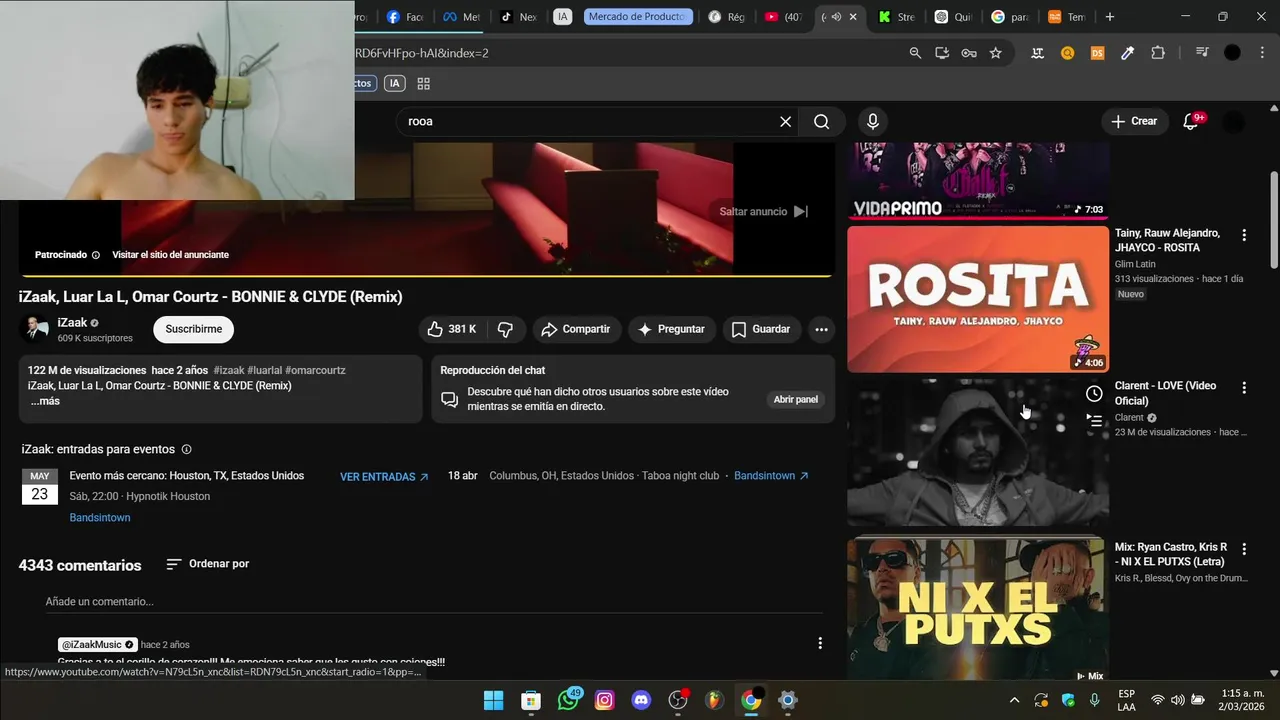The width and height of the screenshot is (1280, 720).
Task: Add Clarent LOVE to watch later clock
Action: [1095, 394]
